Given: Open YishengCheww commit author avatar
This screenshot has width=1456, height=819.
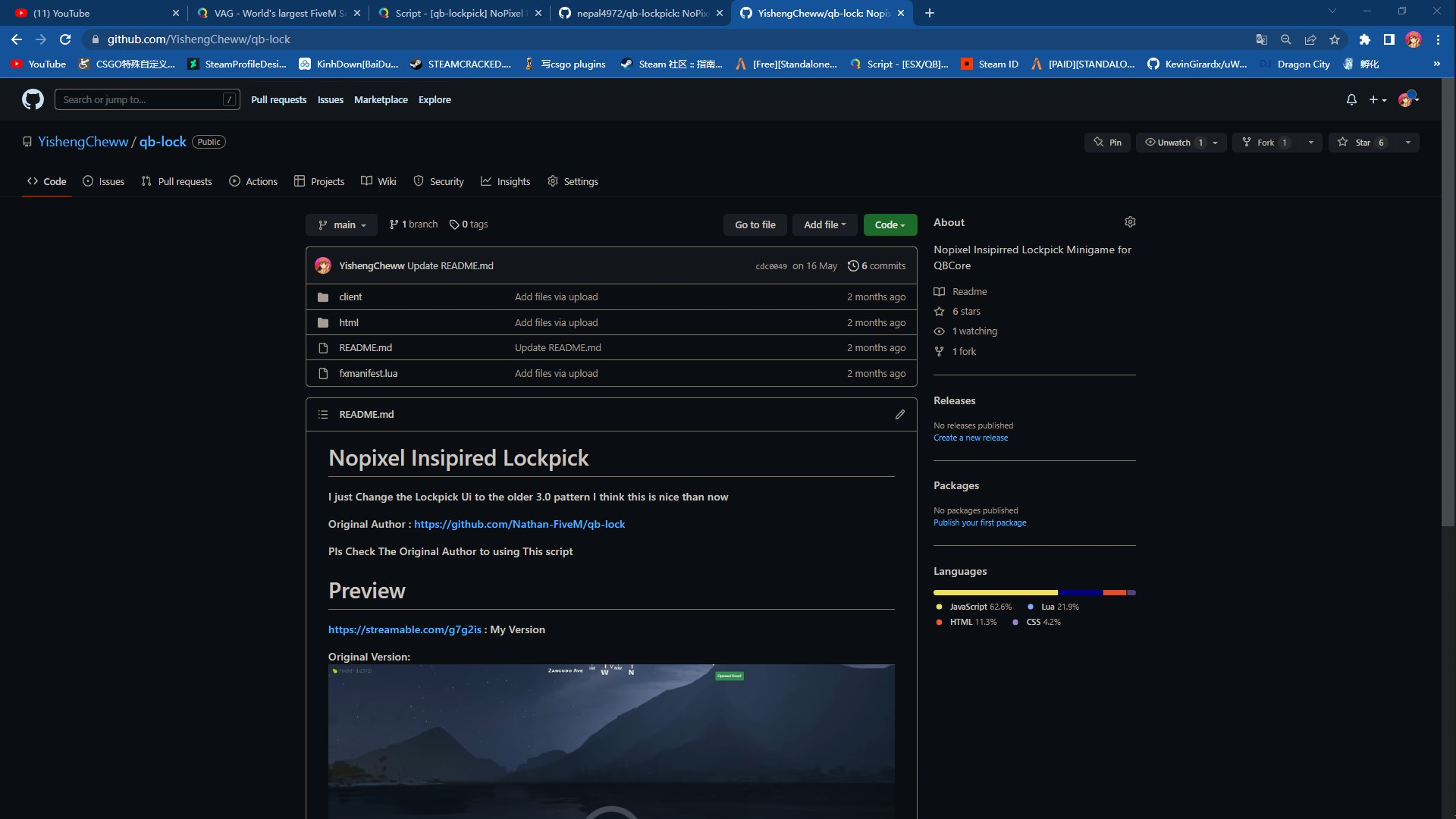Looking at the screenshot, I should click(x=323, y=265).
